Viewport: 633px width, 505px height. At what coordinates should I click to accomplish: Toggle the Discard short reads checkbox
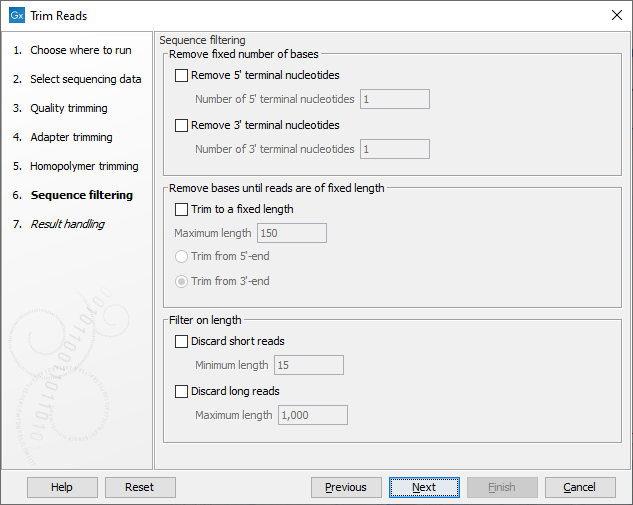[181, 342]
